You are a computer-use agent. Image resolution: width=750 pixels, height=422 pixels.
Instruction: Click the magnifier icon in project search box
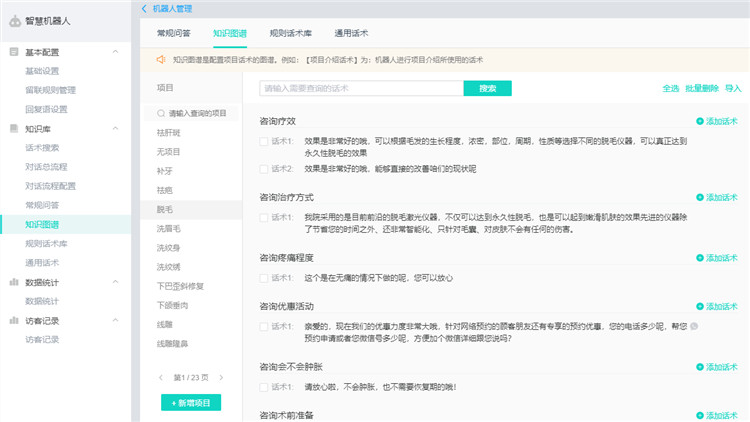pyautogui.click(x=161, y=113)
